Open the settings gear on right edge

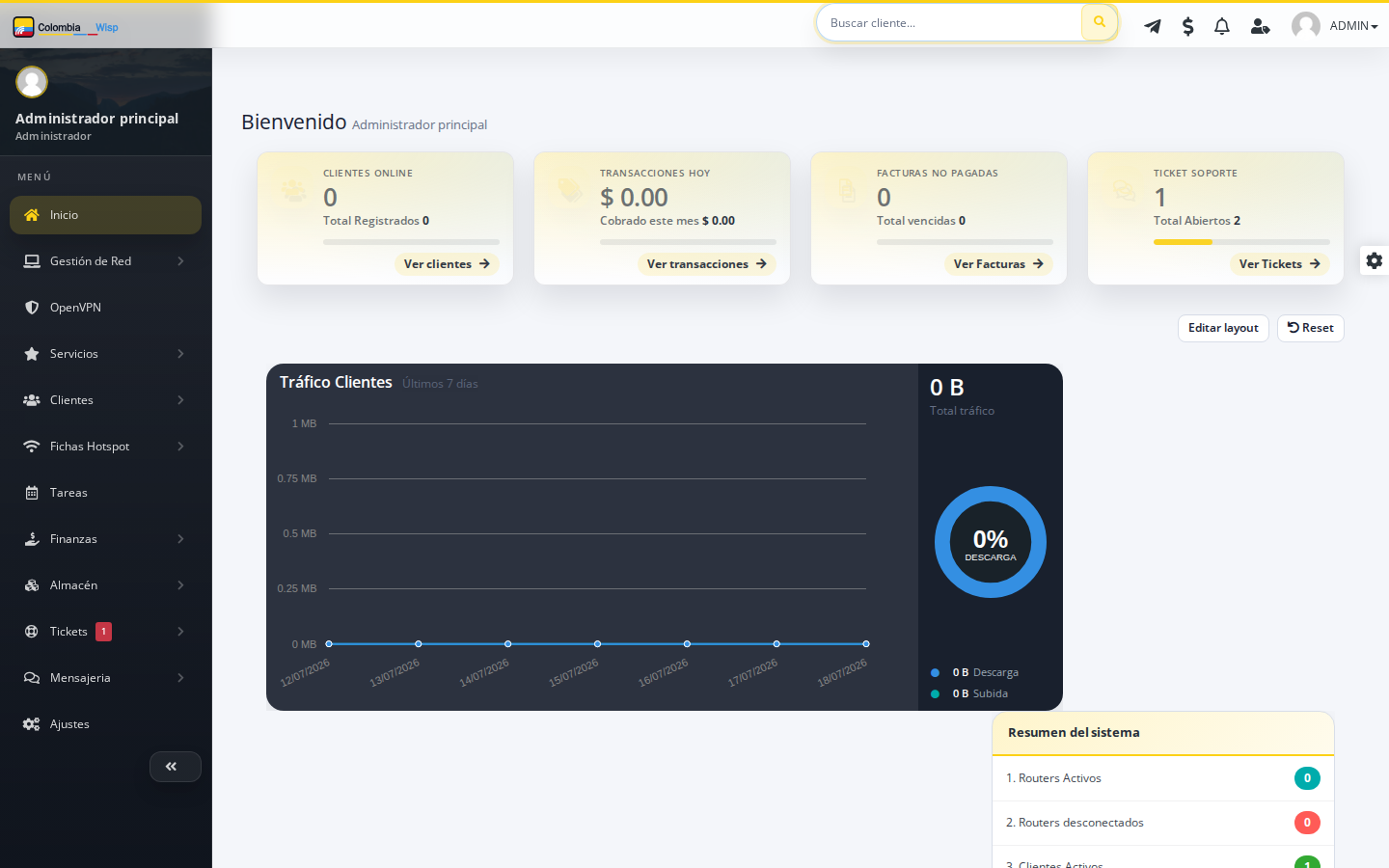pos(1375,260)
